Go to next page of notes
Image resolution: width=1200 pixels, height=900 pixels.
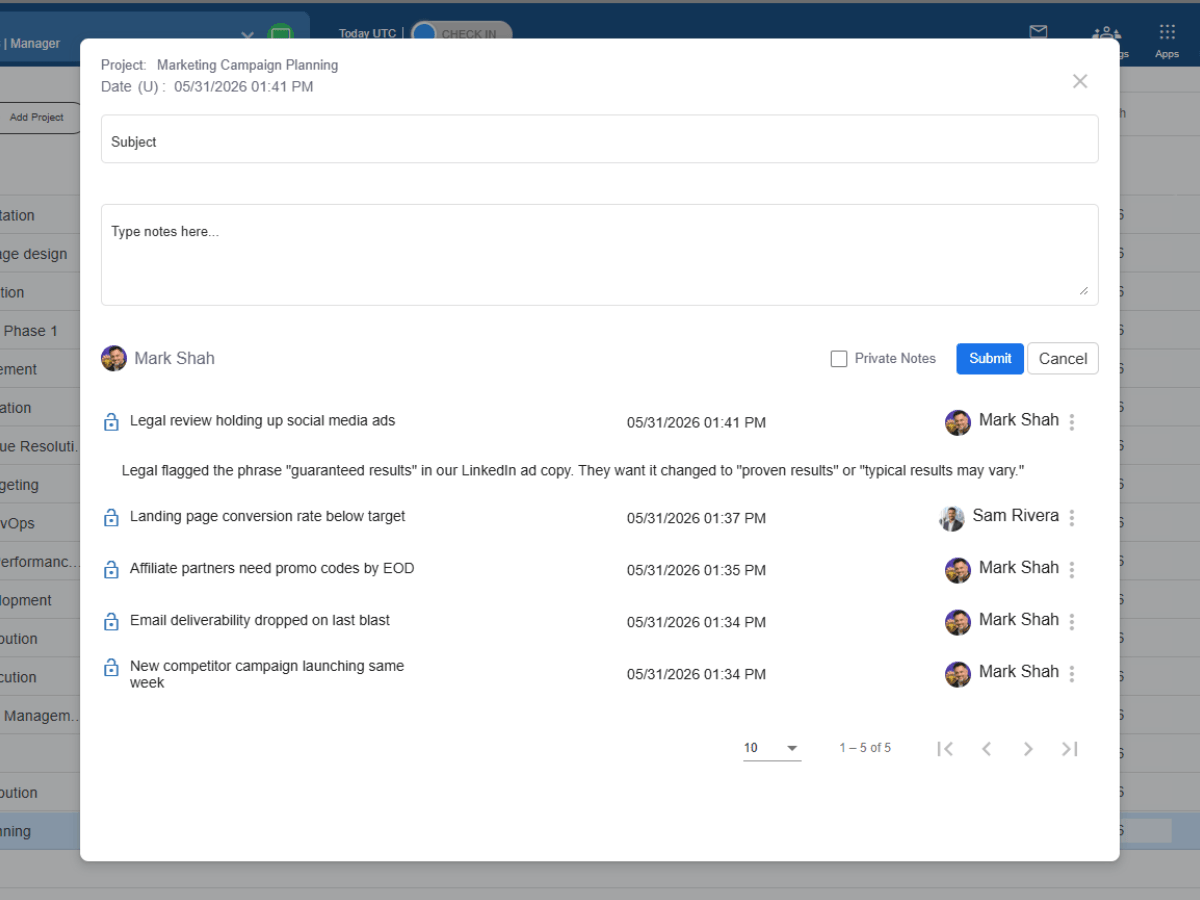click(x=1028, y=749)
